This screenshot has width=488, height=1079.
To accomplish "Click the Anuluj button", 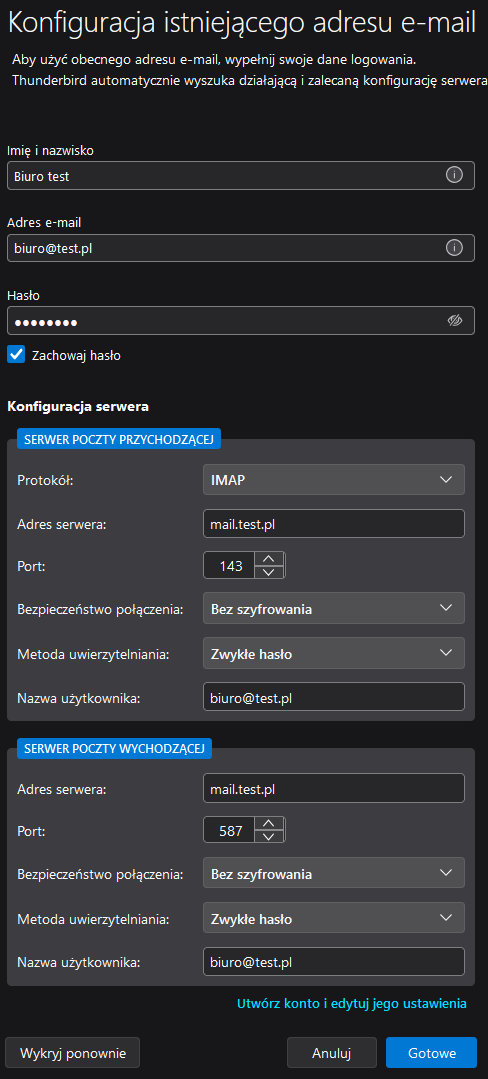I will click(332, 1053).
